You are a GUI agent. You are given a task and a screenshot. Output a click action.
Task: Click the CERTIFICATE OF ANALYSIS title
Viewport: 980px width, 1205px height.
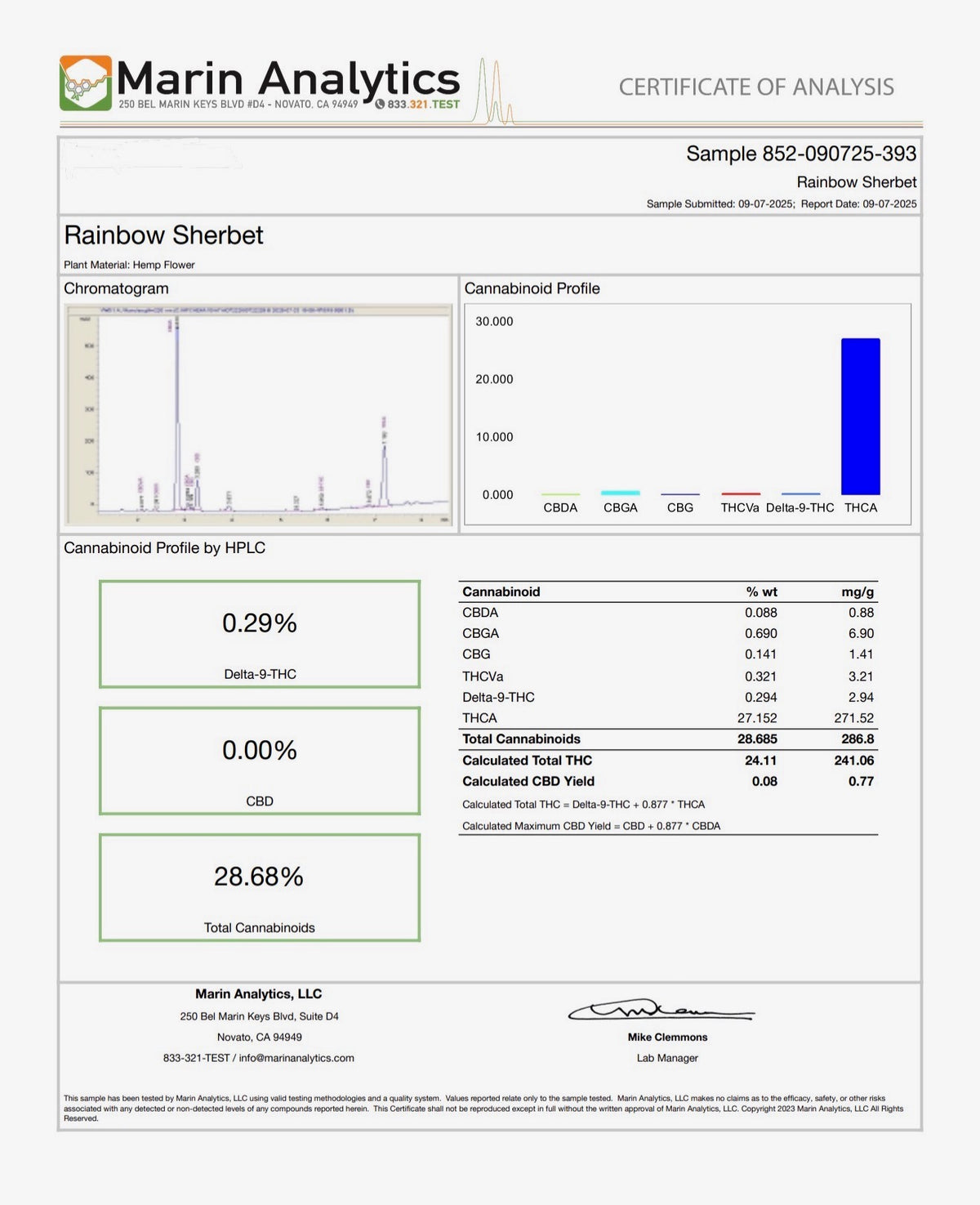coord(756,87)
